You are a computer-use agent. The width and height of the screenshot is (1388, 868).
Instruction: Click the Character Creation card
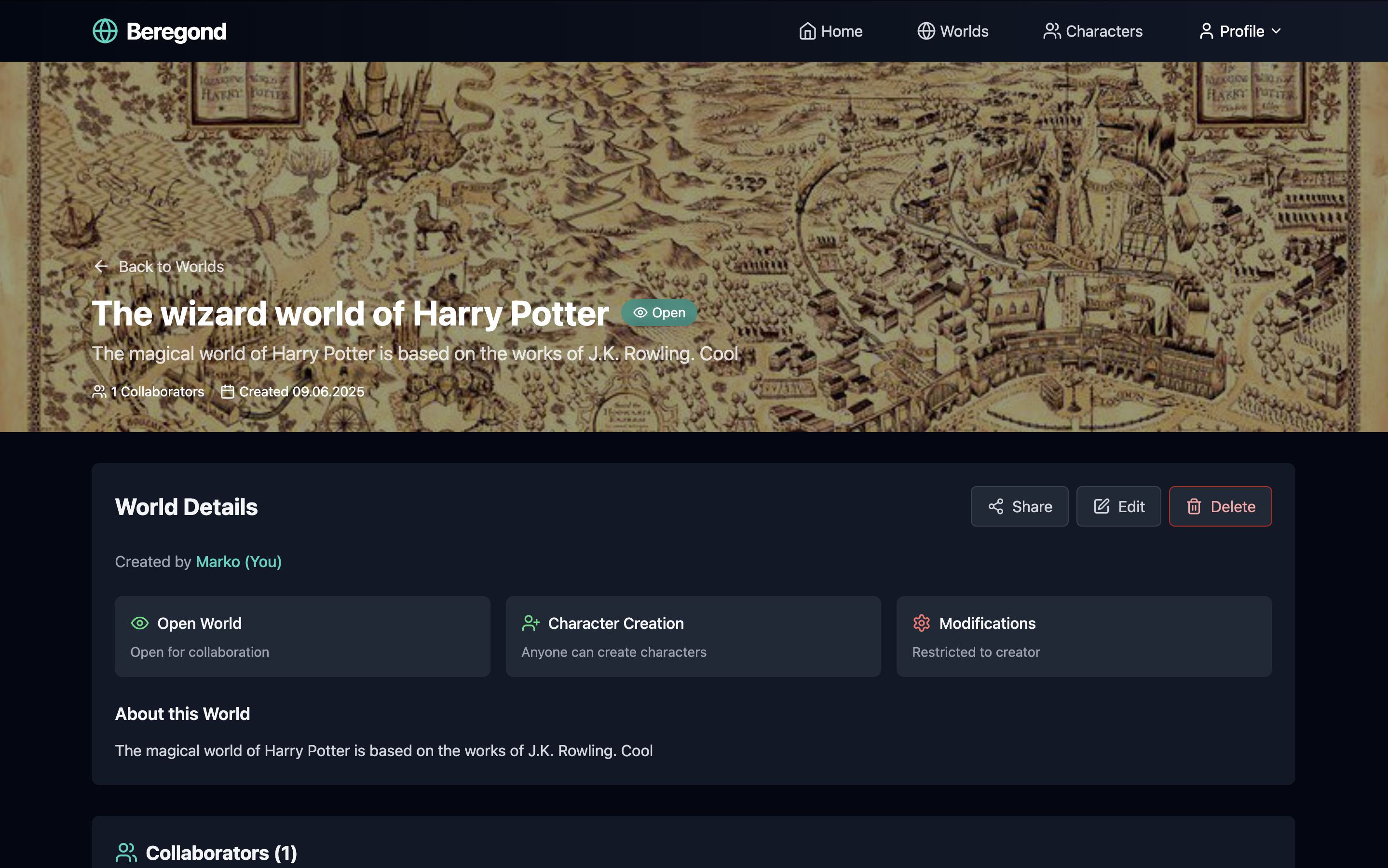click(x=693, y=636)
